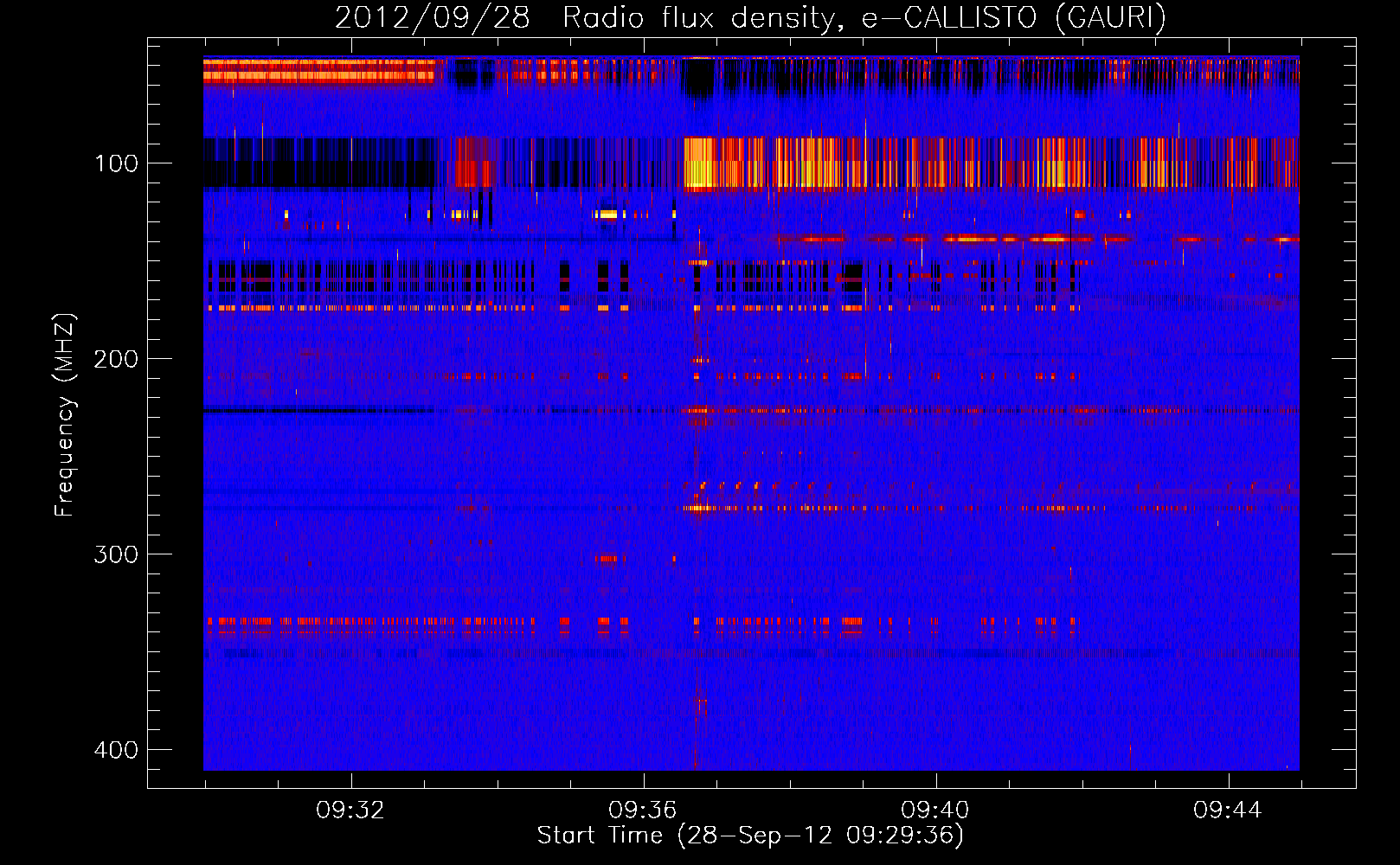Click the plot title "2012/09/28 Radio flux density, e-CALLISTO (GAURI)"
The width and height of the screenshot is (1400, 865).
[750, 17]
